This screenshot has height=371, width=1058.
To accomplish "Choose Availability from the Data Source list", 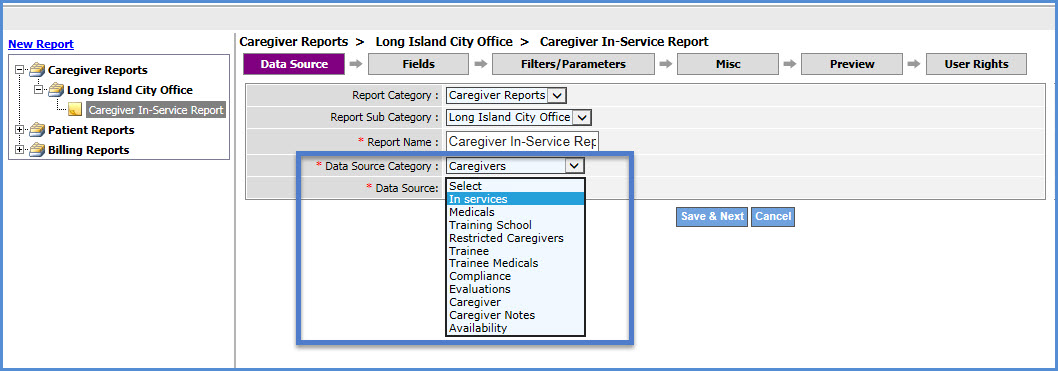I will 516,328.
